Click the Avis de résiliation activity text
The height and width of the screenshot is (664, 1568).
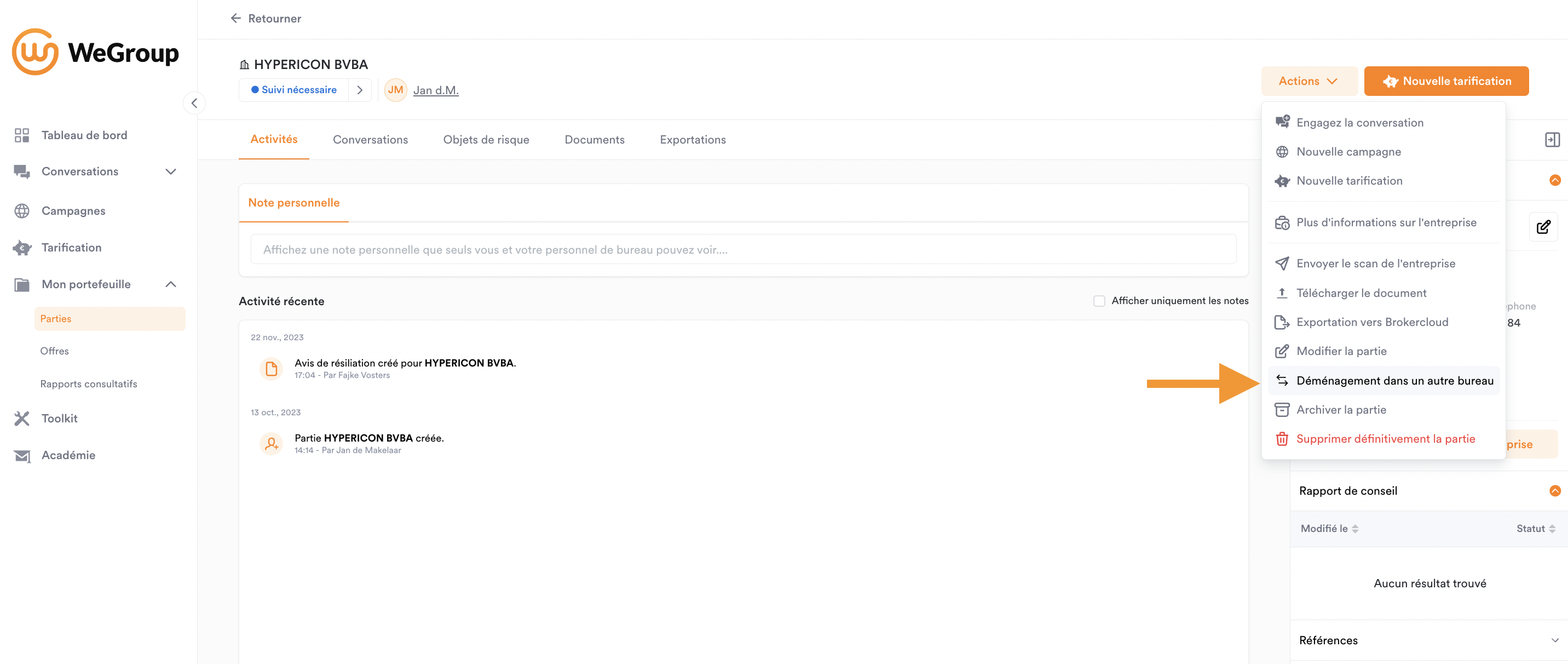click(405, 363)
